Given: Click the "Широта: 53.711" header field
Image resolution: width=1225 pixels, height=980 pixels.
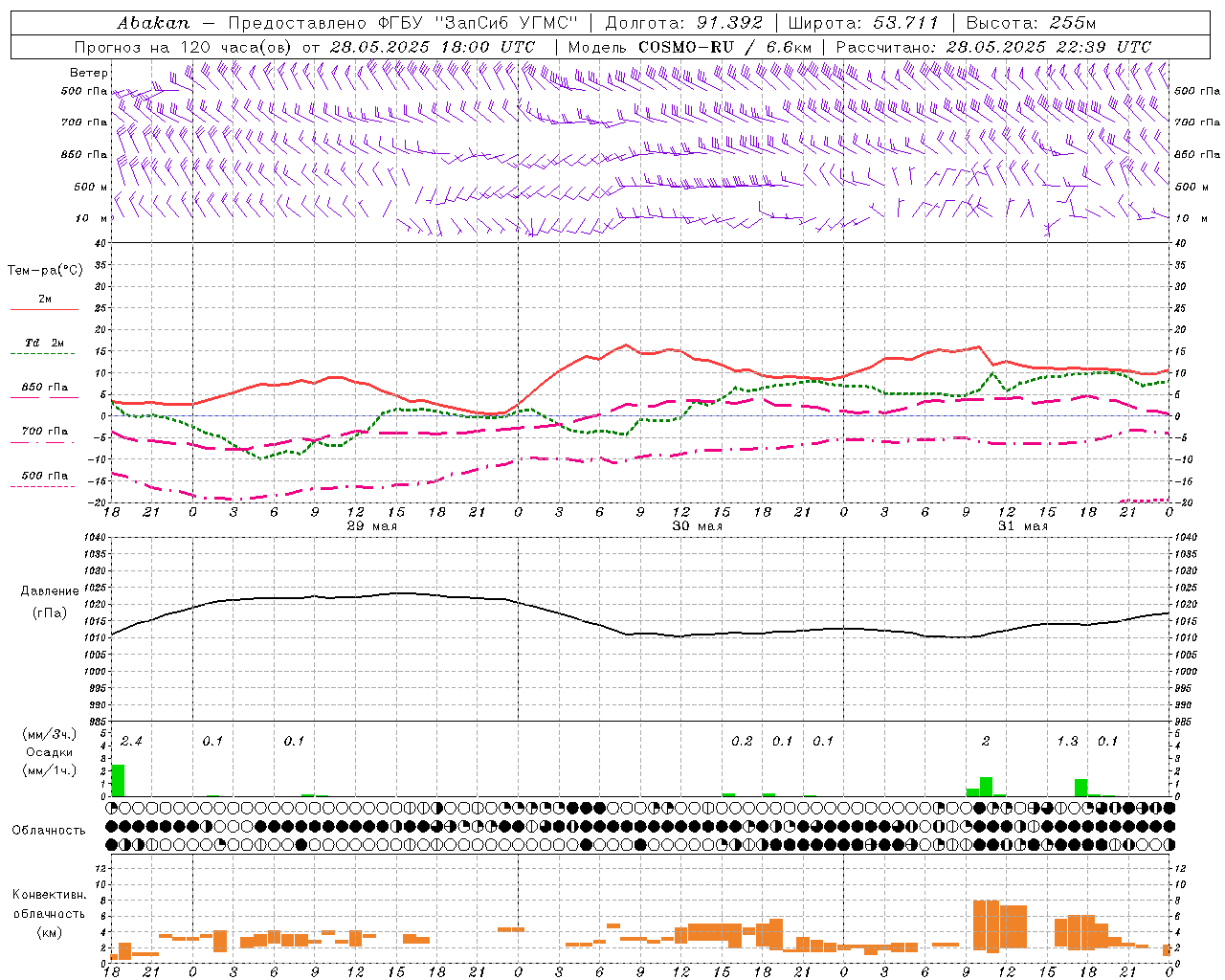Looking at the screenshot, I should pyautogui.click(x=863, y=22).
